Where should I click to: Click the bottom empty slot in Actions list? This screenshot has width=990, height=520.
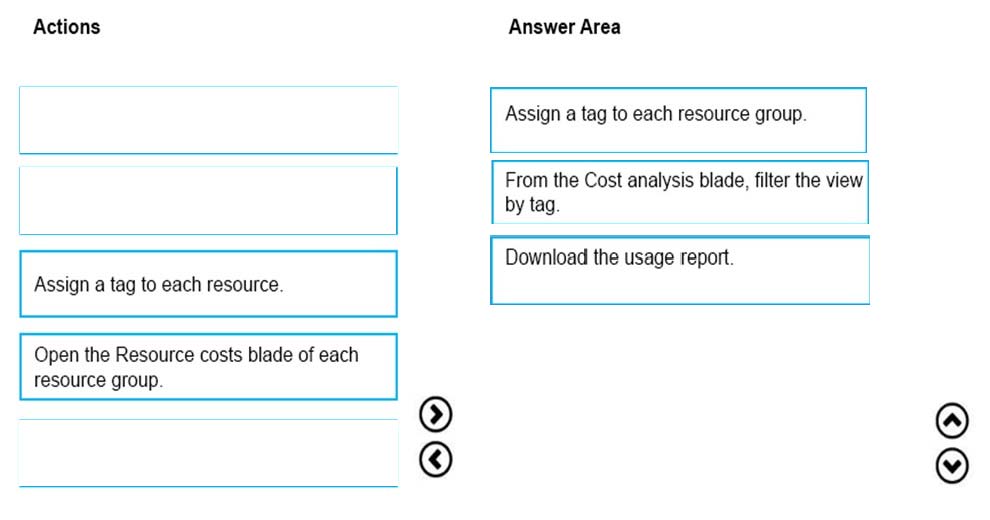tap(208, 453)
